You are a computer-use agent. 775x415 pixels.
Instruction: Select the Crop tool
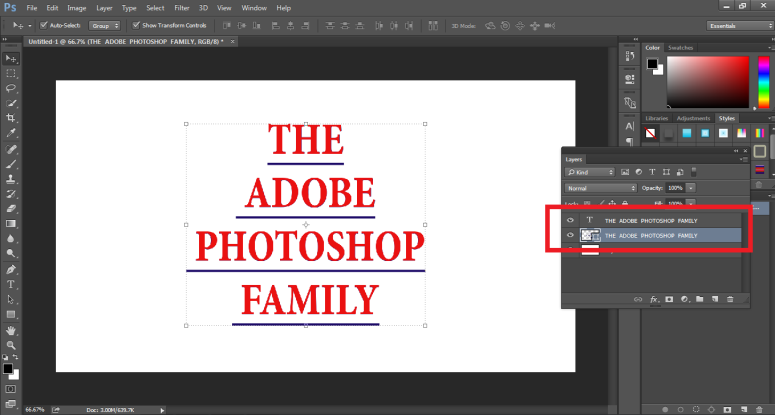click(x=11, y=118)
